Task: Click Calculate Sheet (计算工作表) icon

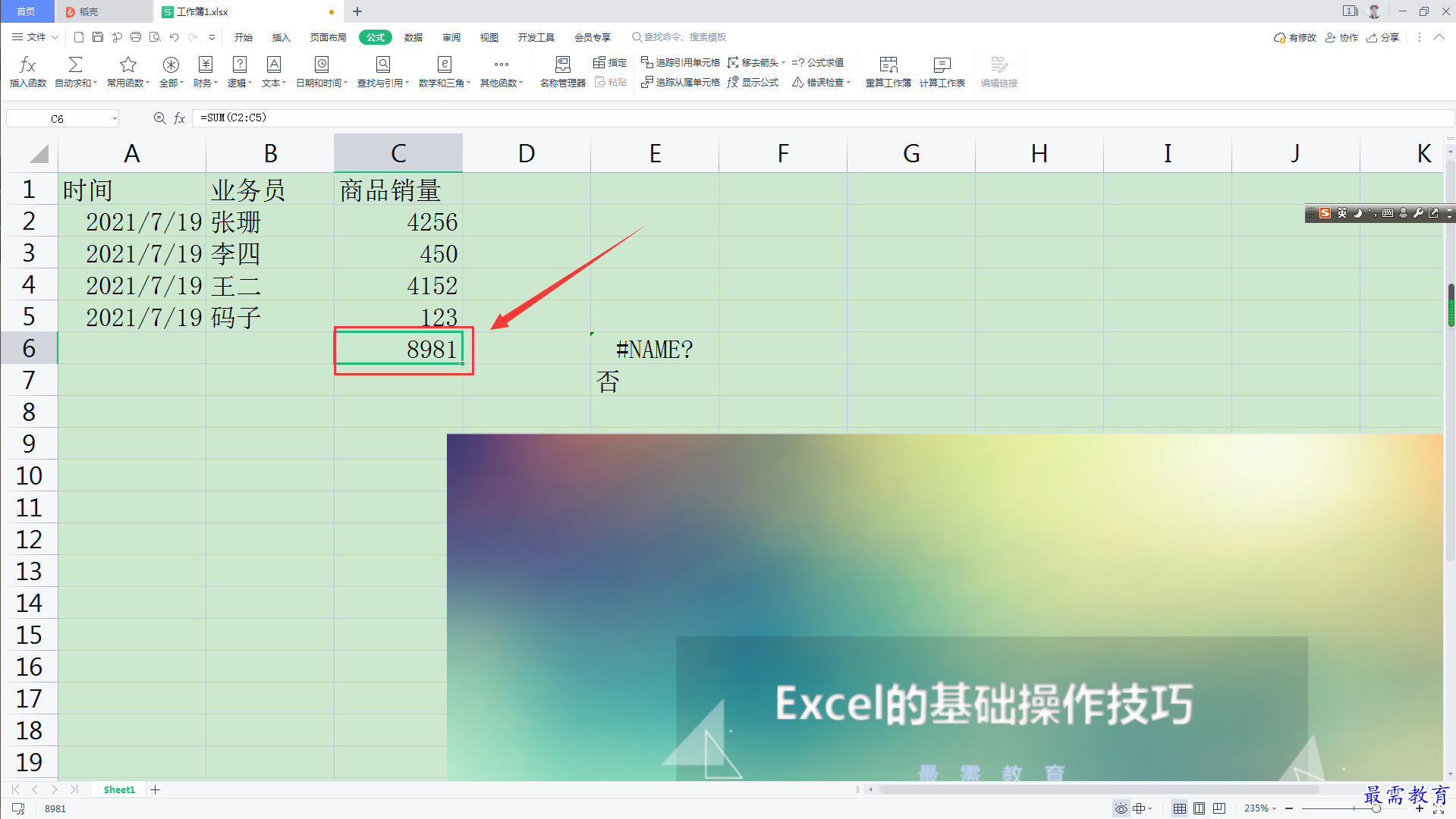Action: click(942, 65)
